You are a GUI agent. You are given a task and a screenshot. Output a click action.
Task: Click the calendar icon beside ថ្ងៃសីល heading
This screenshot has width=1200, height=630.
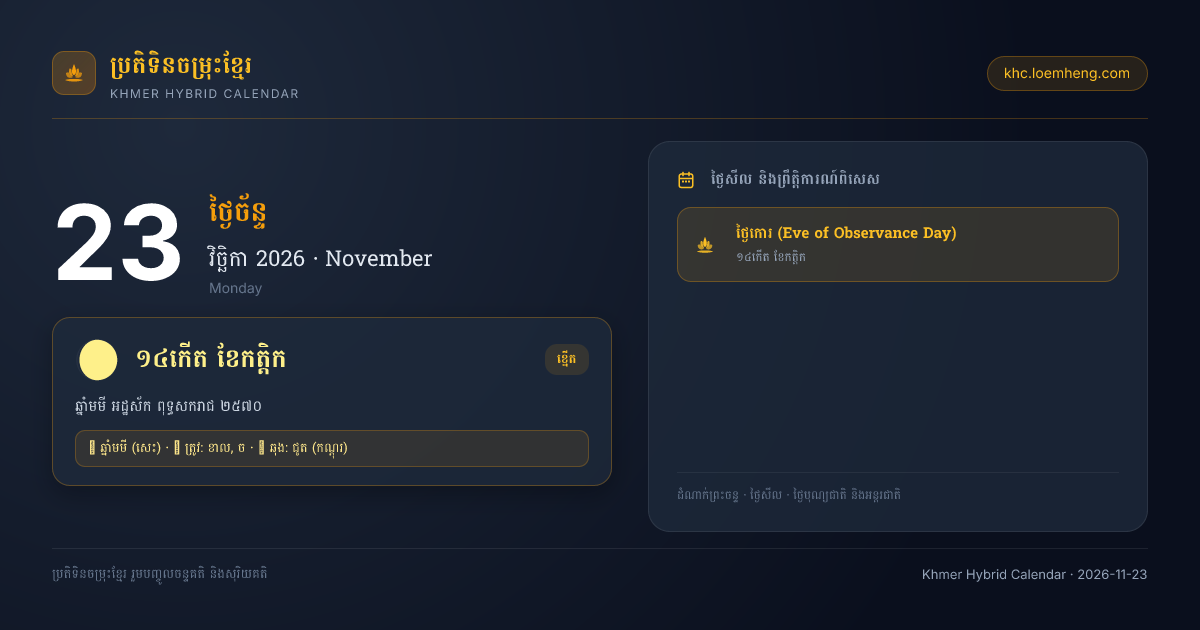pos(686,180)
